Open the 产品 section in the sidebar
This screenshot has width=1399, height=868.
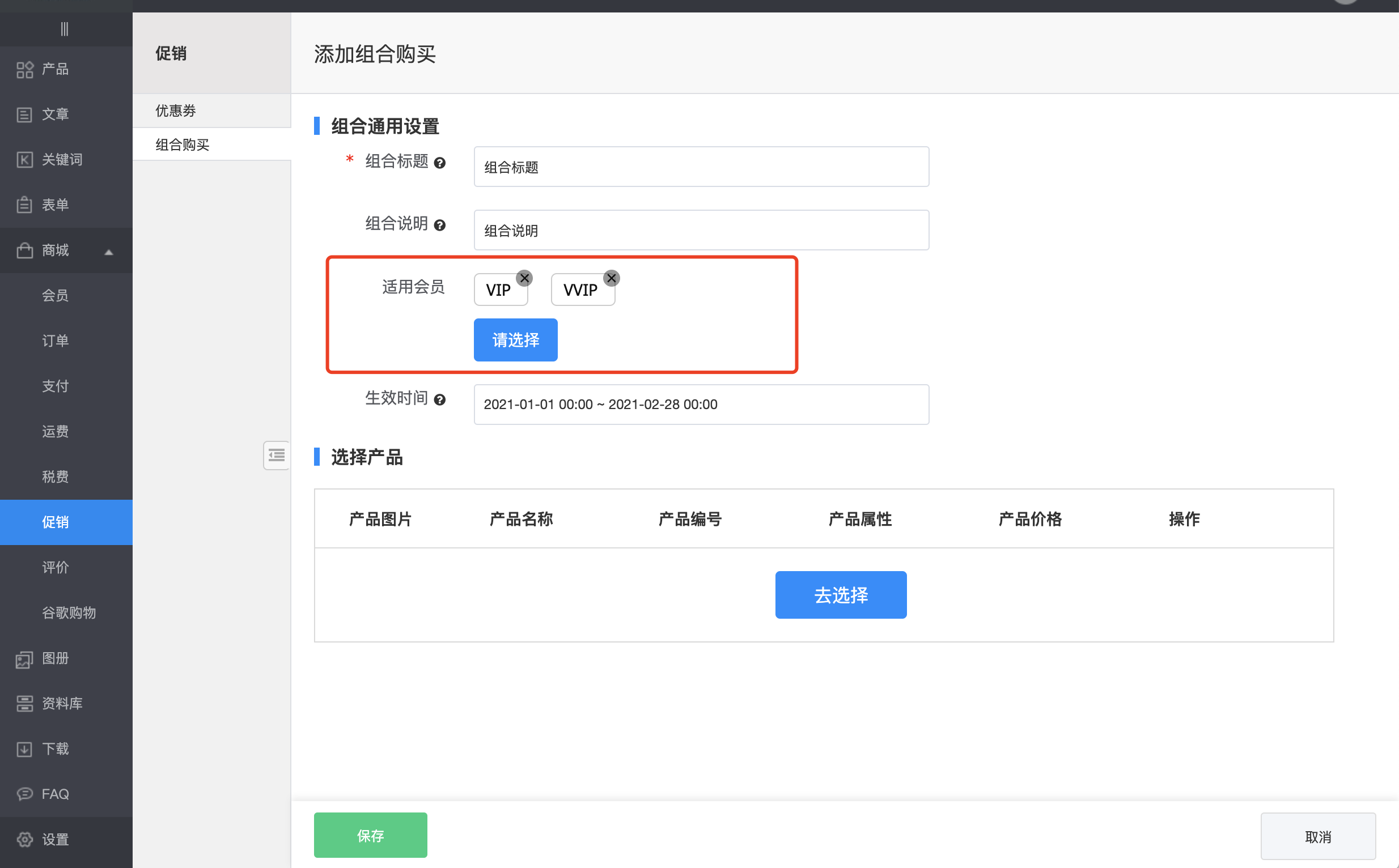(x=25, y=69)
